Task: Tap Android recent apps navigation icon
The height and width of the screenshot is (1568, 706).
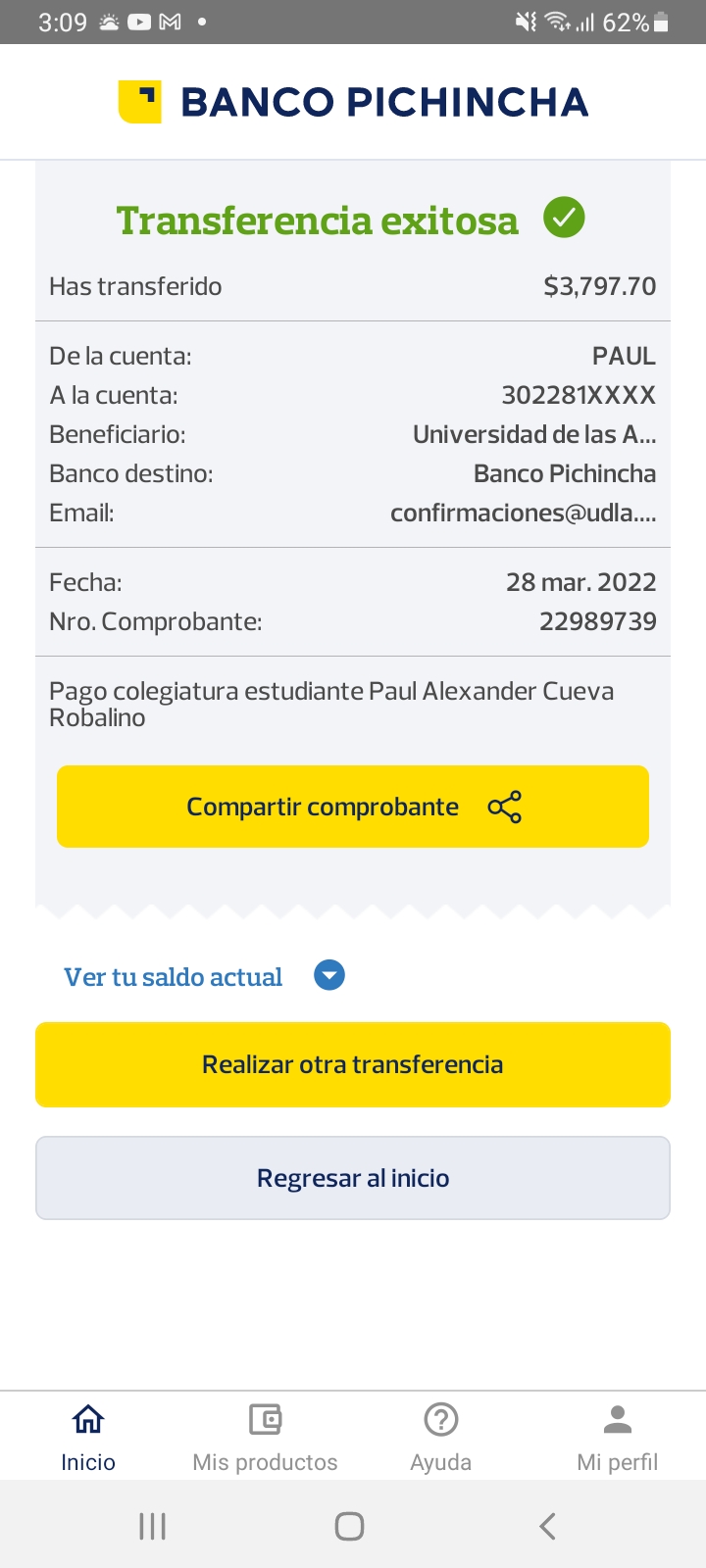Action: pyautogui.click(x=152, y=1526)
